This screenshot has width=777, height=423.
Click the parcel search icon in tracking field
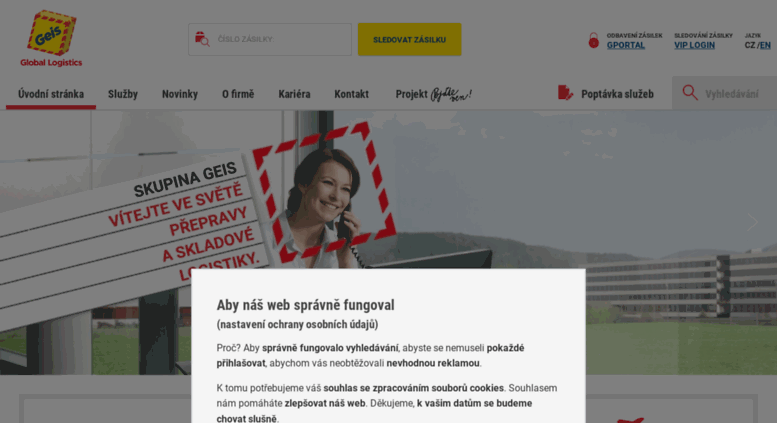[202, 39]
